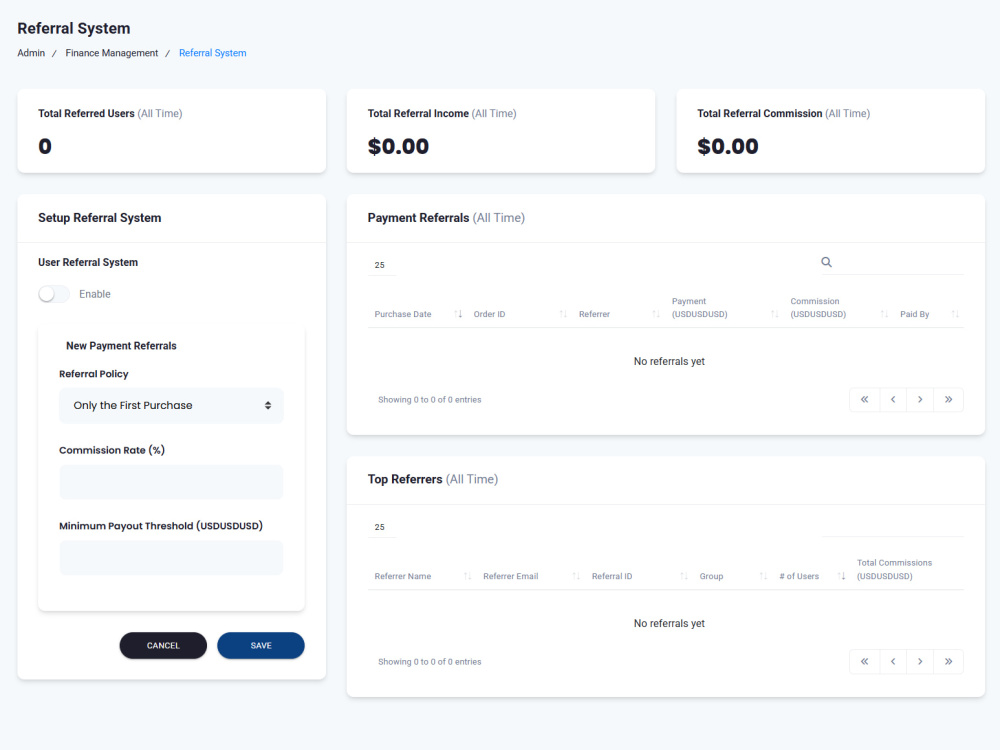Click the Commission Rate (%) input field
This screenshot has width=1000, height=750.
click(x=171, y=482)
